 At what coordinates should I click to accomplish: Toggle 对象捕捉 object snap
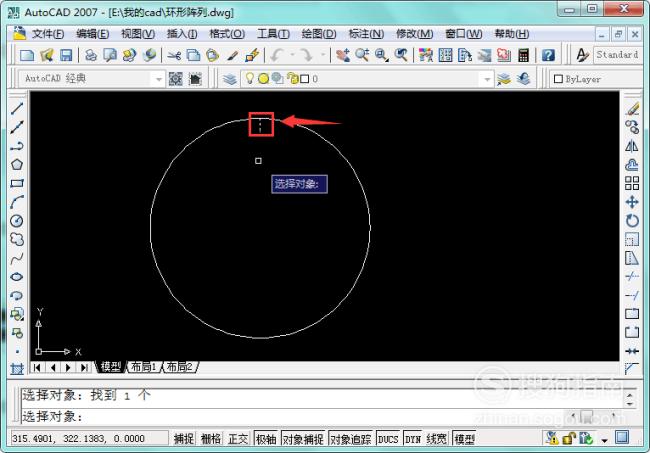pyautogui.click(x=303, y=438)
